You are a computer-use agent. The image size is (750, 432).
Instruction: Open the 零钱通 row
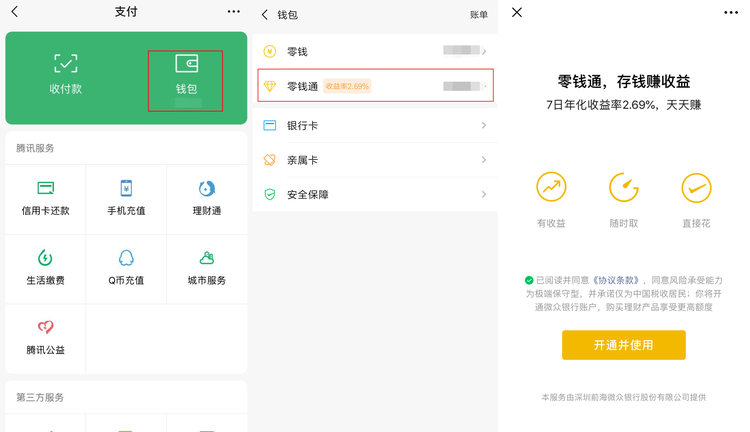(x=375, y=86)
